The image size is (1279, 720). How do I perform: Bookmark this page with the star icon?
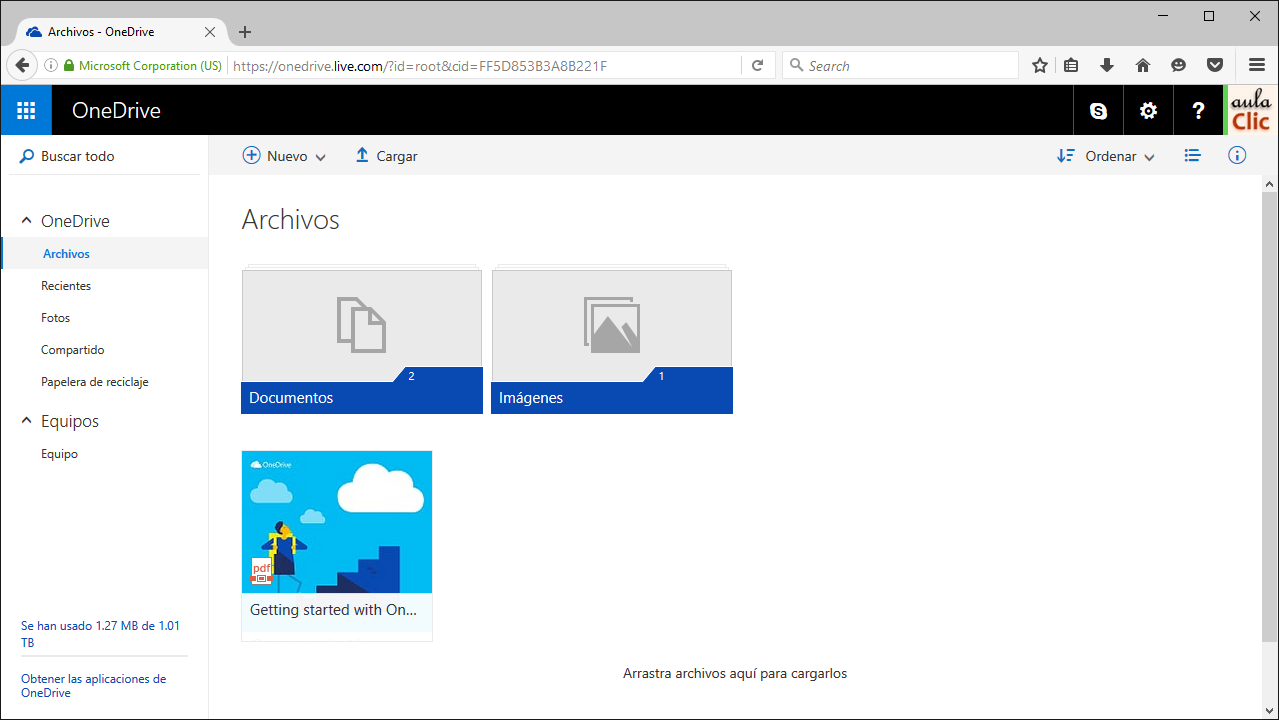coord(1040,66)
